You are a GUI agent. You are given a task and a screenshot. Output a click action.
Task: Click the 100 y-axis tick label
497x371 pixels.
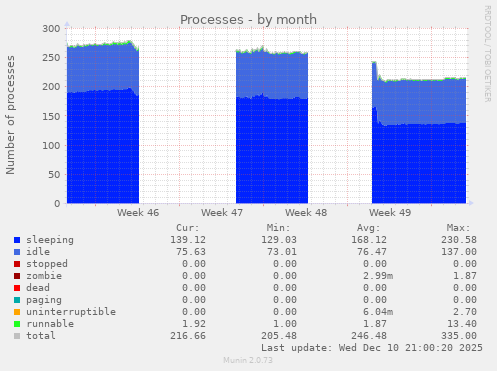coord(51,145)
